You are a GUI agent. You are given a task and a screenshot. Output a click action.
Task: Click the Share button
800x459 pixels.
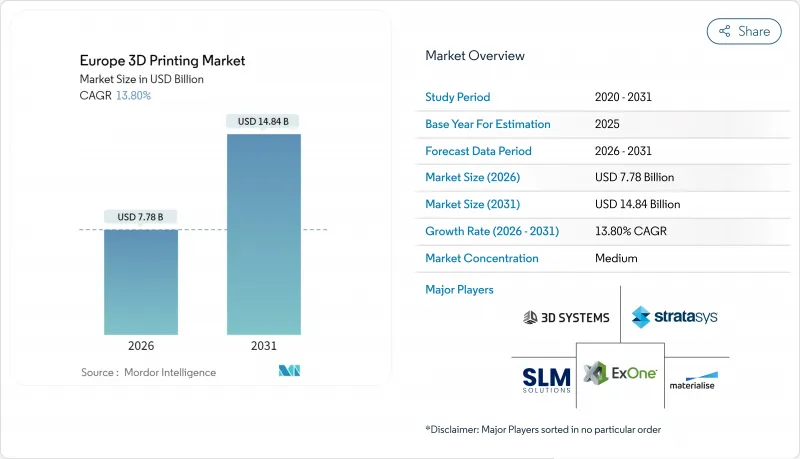(x=744, y=31)
